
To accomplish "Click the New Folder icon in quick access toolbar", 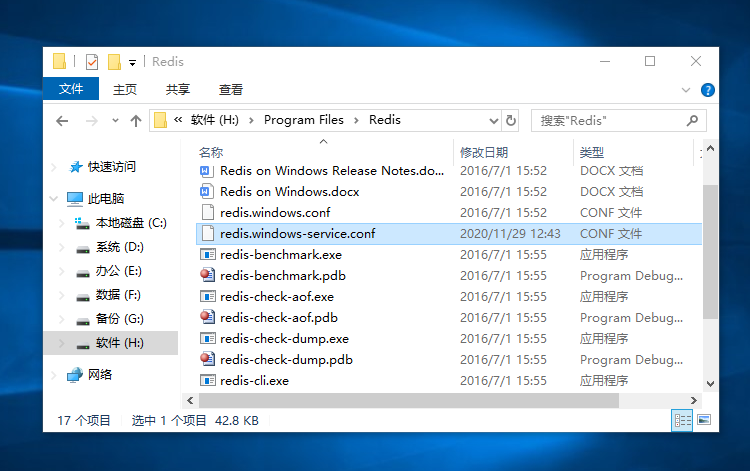I will pos(114,62).
